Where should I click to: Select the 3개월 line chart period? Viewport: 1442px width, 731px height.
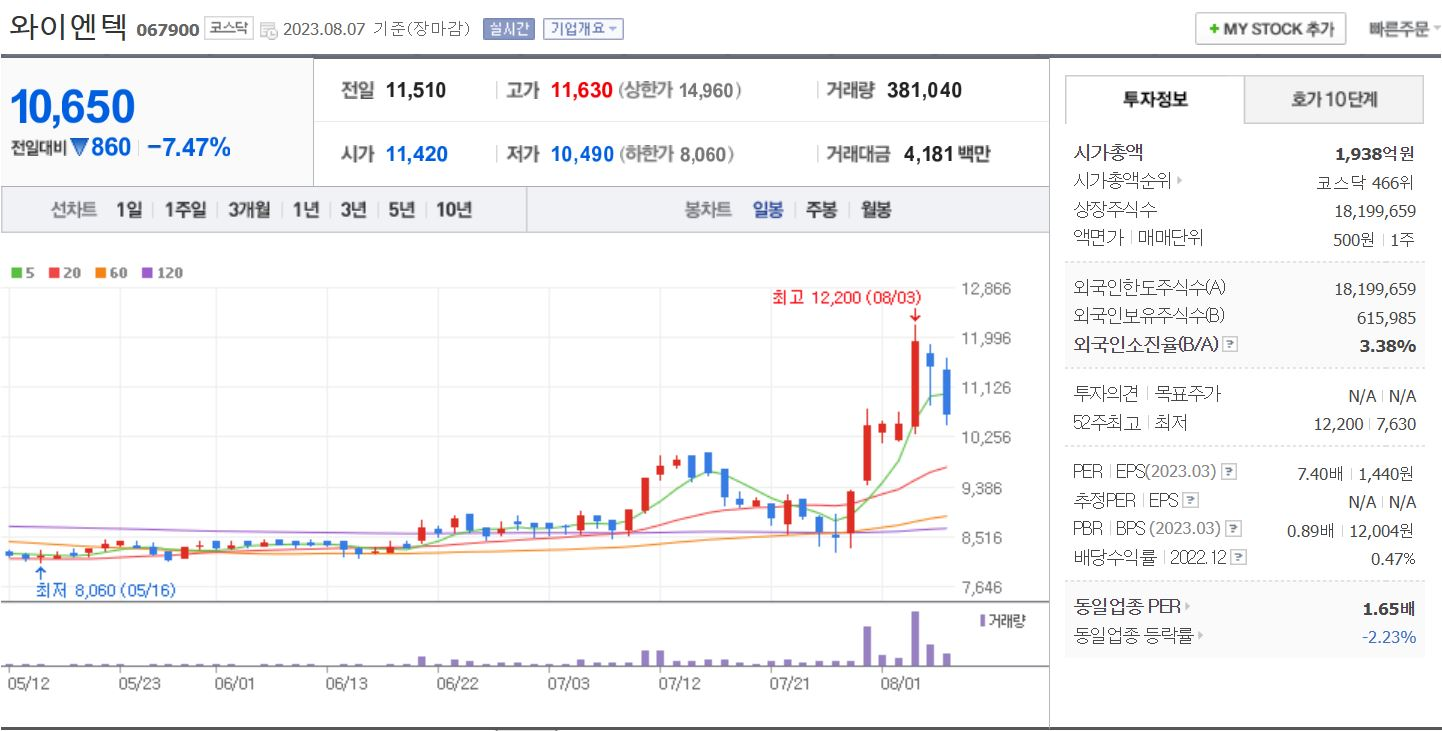tap(249, 210)
